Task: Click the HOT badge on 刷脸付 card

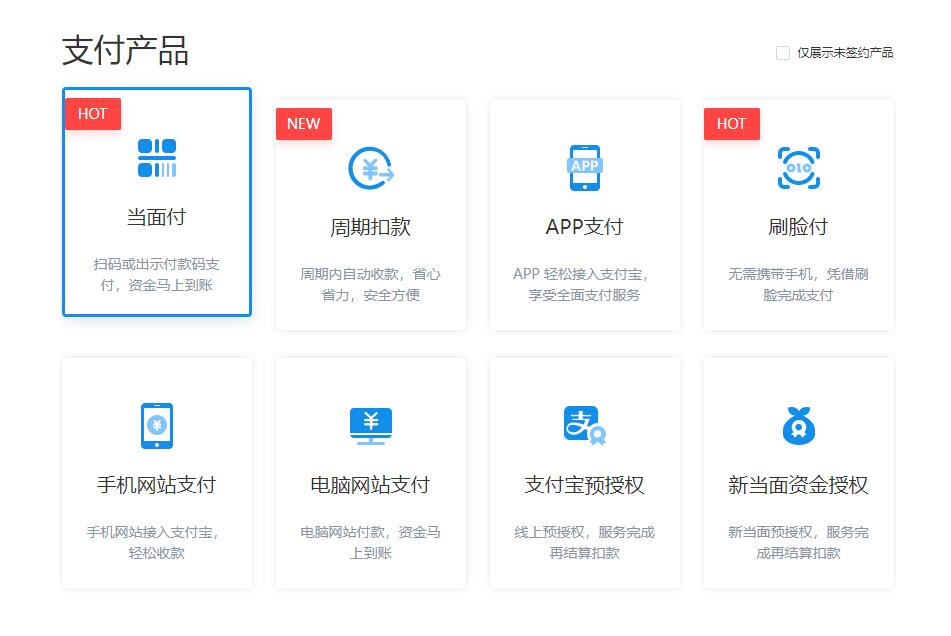Action: point(731,124)
